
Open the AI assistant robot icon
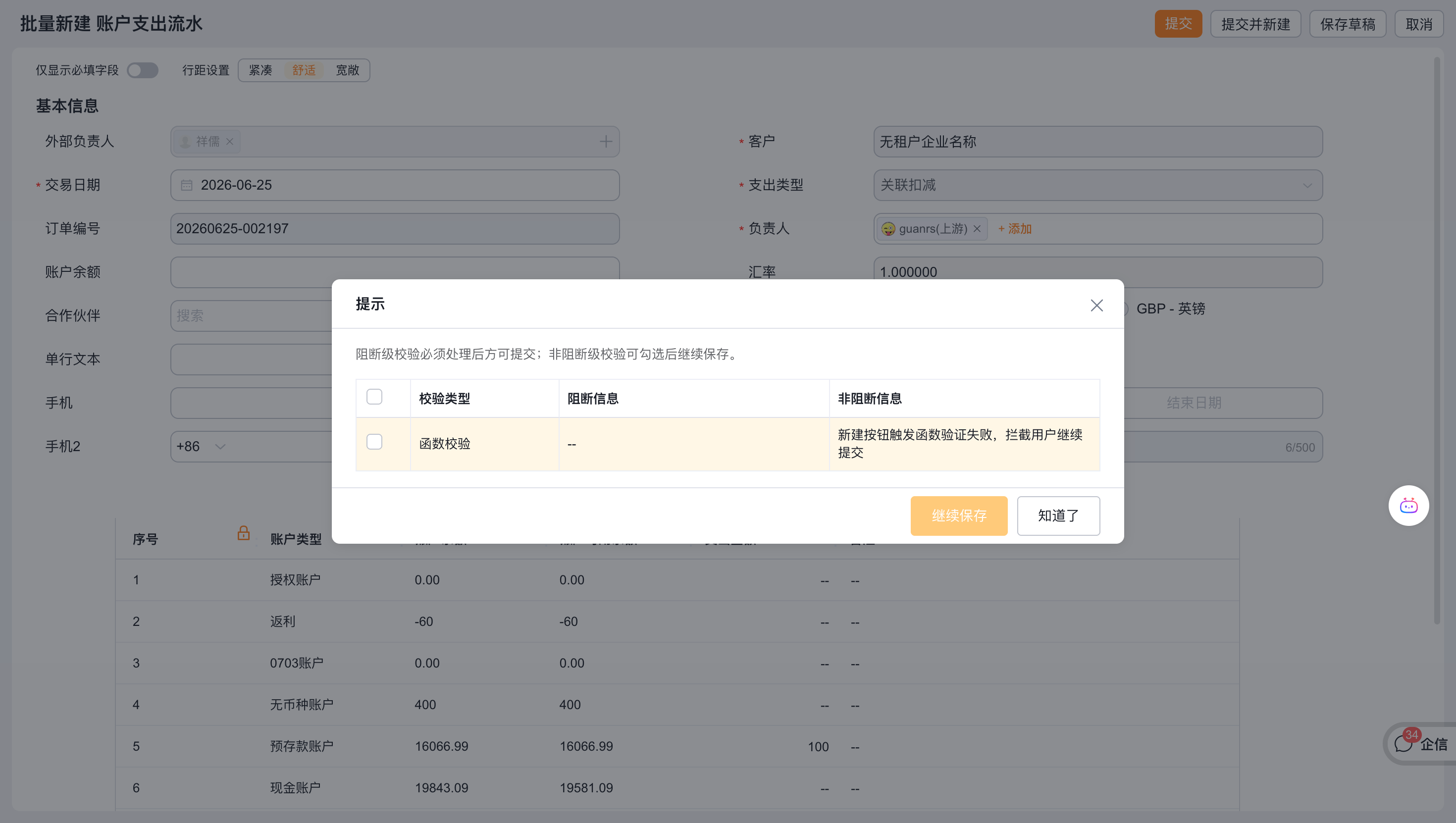1408,505
